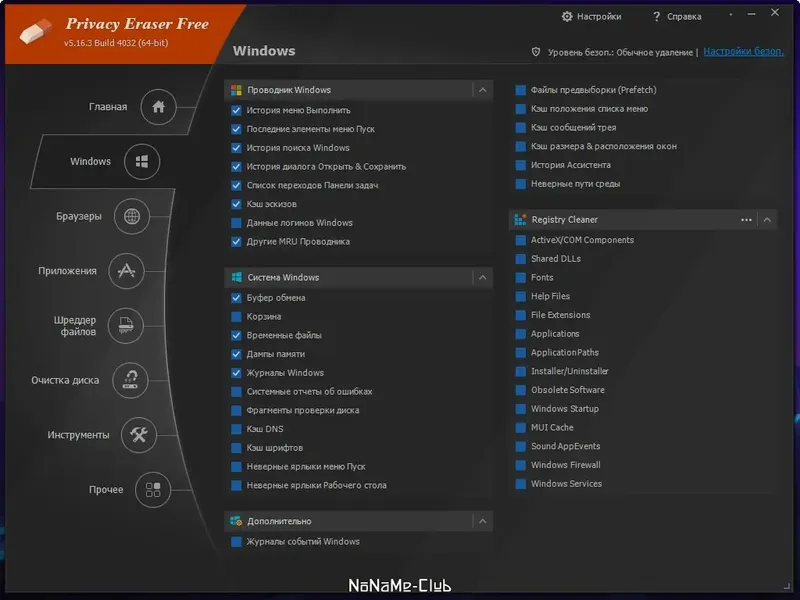Screen dimensions: 800x600
Task: Collapse the Registry Cleaner section
Action: (767, 219)
